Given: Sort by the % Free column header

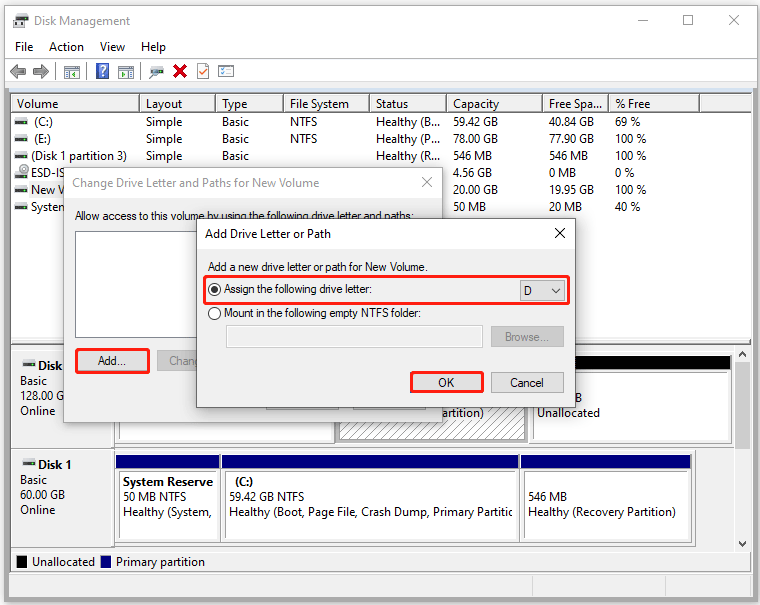Looking at the screenshot, I should (654, 104).
